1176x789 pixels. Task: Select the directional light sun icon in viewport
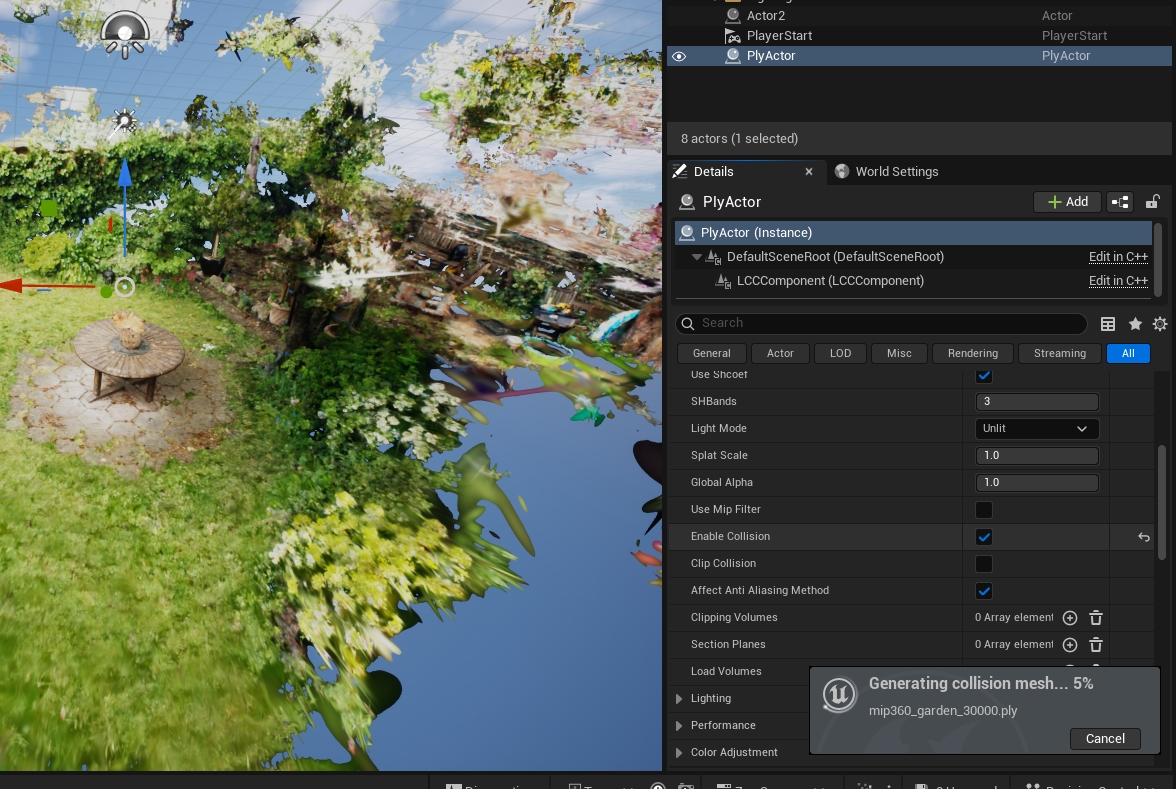tap(123, 121)
